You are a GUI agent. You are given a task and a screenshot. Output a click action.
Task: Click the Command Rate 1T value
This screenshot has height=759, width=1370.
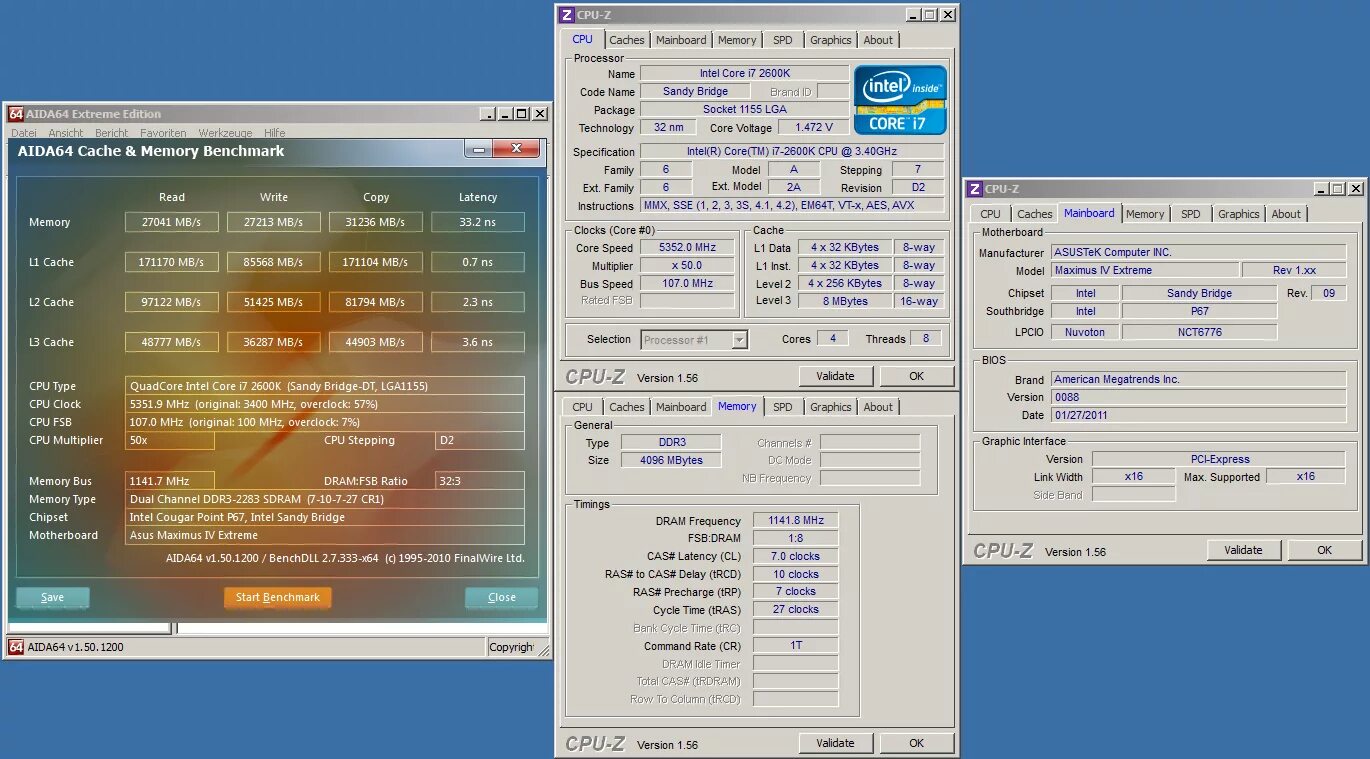795,645
